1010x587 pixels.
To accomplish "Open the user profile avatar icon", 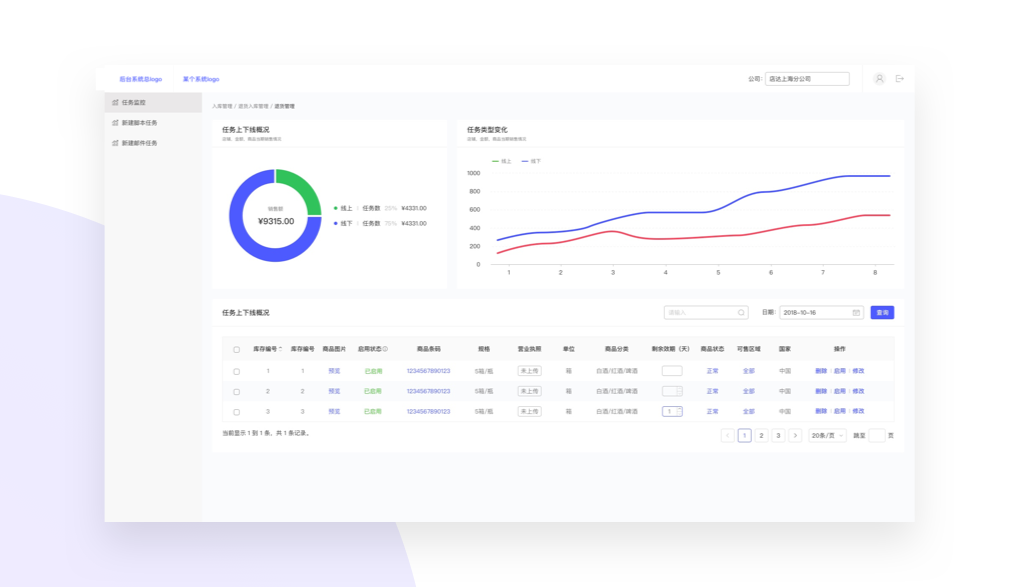I will tap(879, 79).
